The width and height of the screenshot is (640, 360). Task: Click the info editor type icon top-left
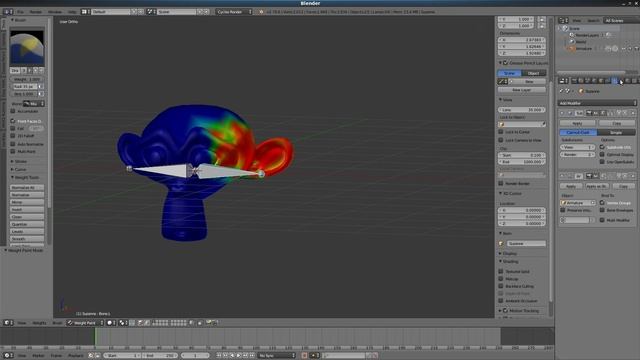(x=8, y=12)
